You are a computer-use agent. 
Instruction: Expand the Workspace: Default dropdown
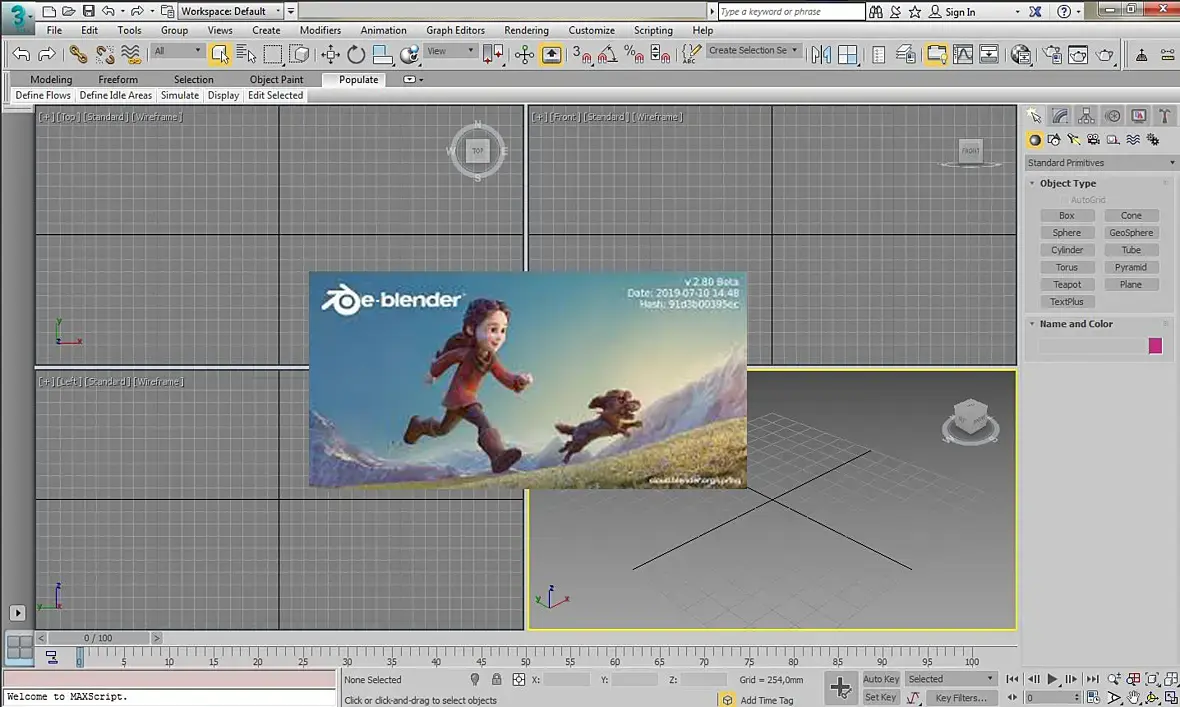231,11
